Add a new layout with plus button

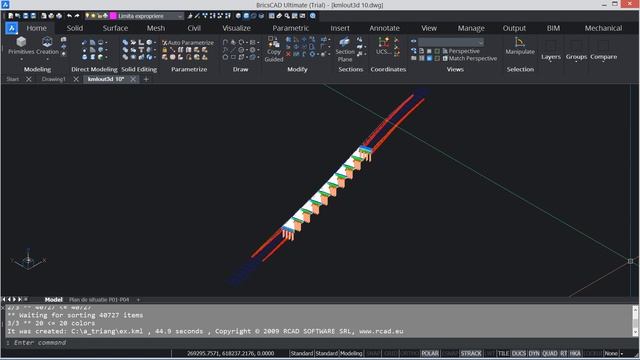tap(138, 300)
